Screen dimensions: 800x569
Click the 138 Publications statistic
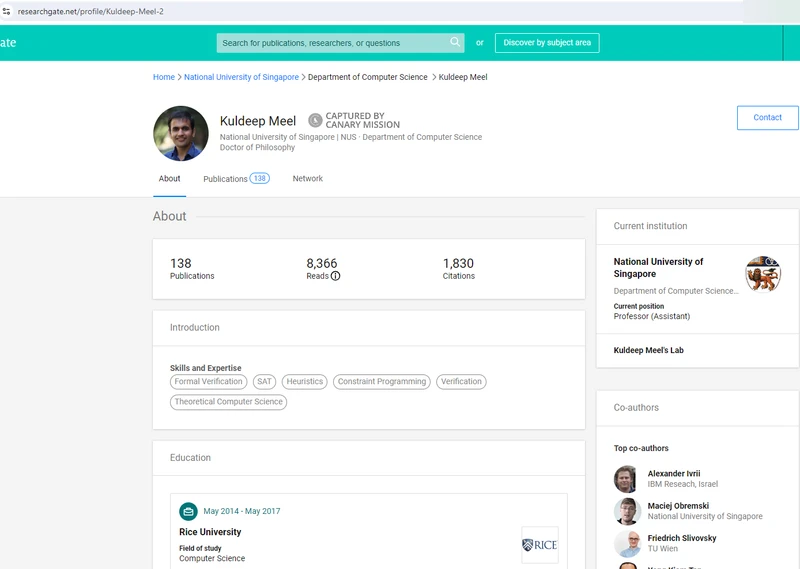tap(192, 269)
